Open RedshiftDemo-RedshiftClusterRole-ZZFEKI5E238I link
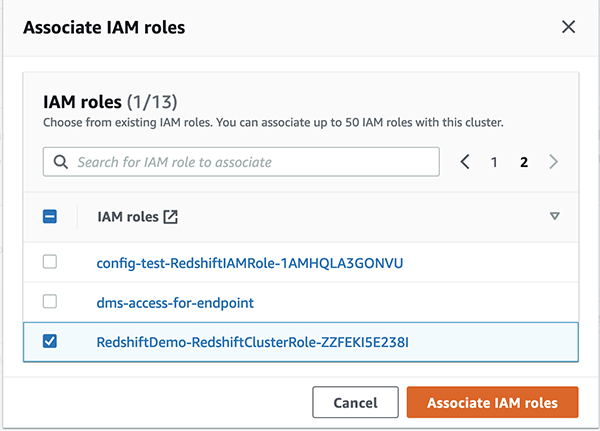This screenshot has width=600, height=431. [x=253, y=342]
